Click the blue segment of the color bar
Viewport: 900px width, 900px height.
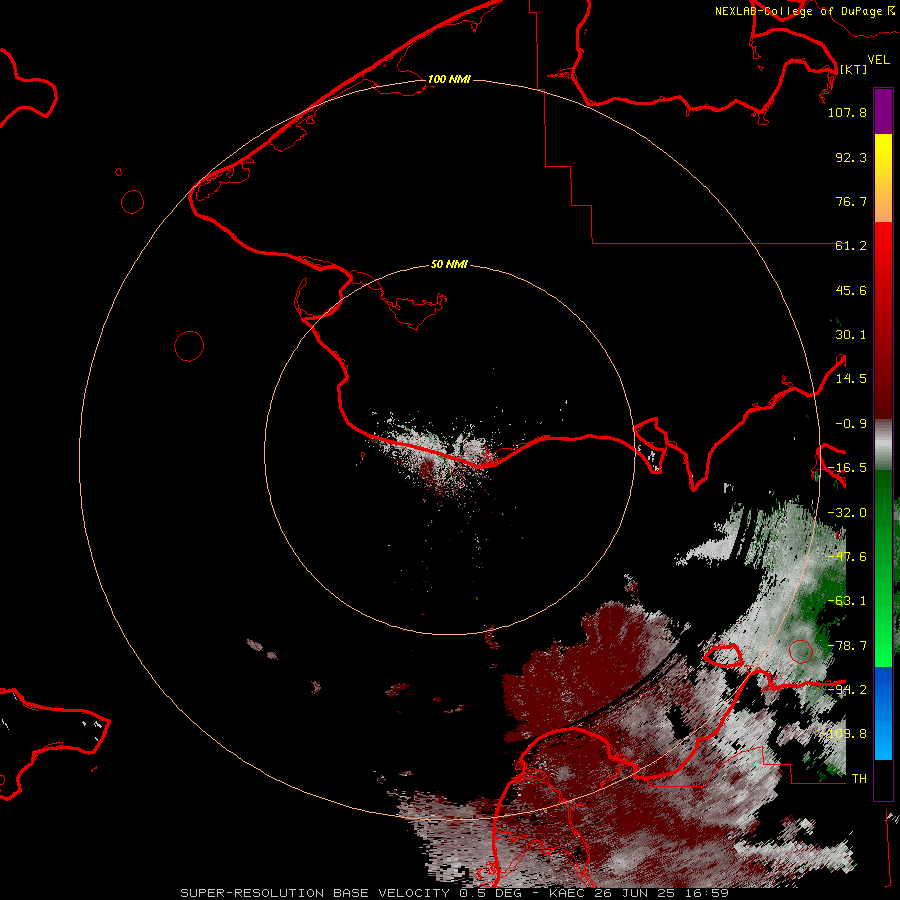883,713
